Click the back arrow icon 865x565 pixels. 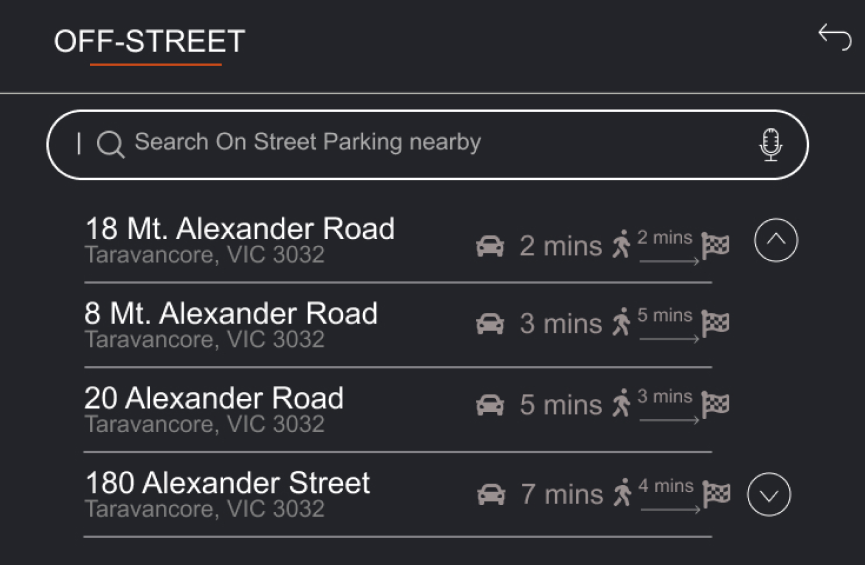pyautogui.click(x=834, y=37)
